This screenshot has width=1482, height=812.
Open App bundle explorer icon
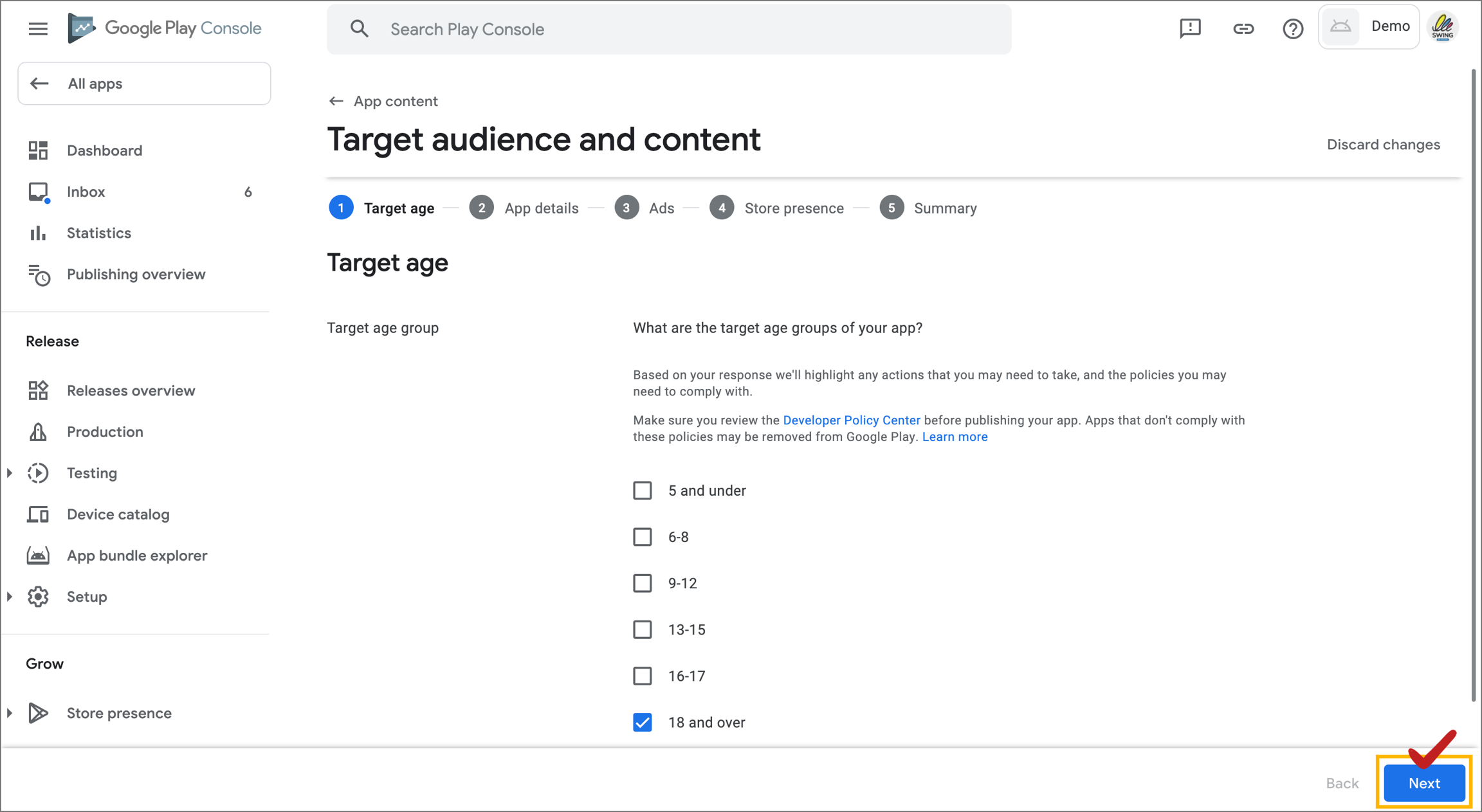(38, 555)
